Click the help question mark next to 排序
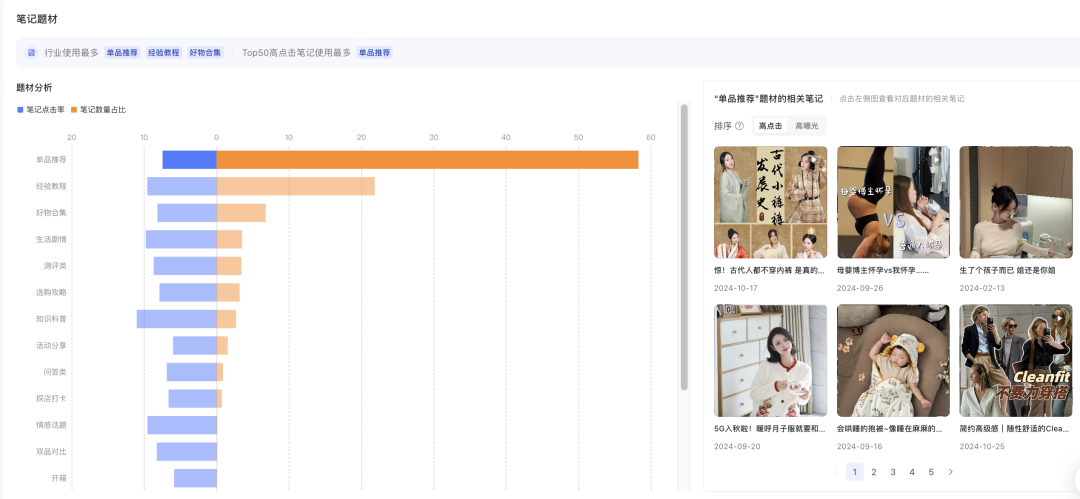This screenshot has height=499, width=1080. pyautogui.click(x=740, y=126)
